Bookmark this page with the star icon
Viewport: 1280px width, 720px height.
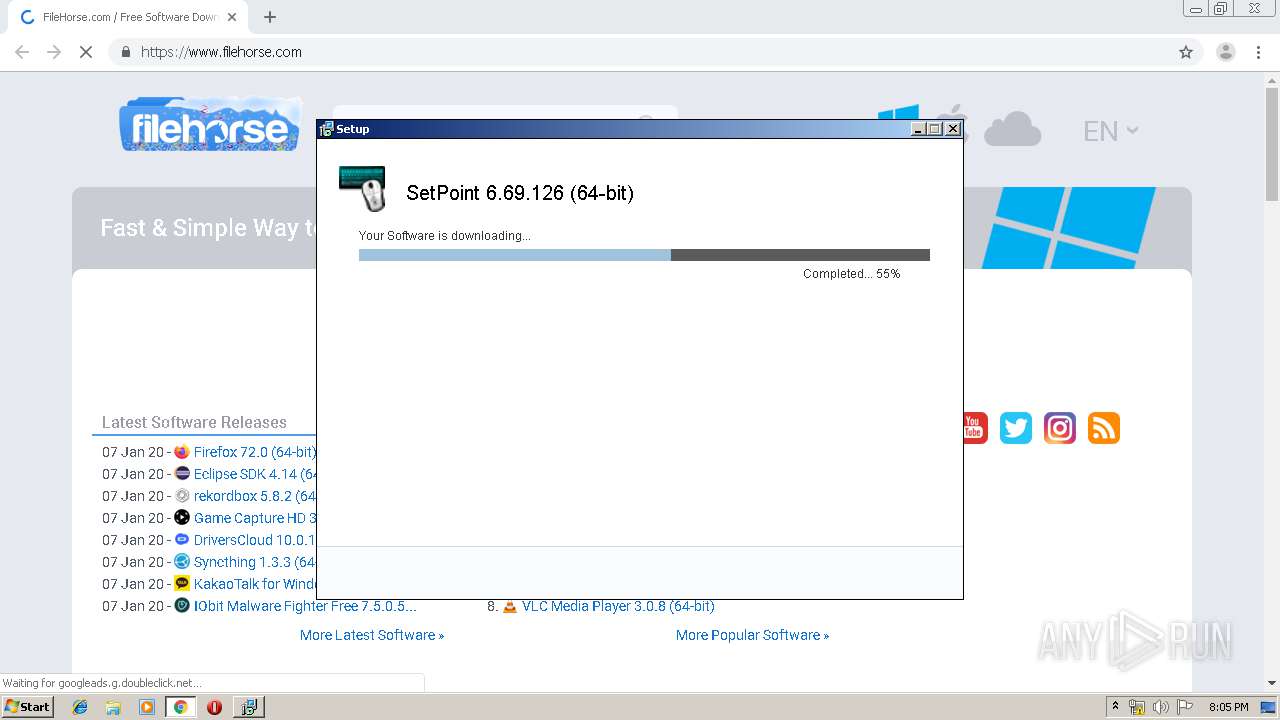pos(1186,52)
